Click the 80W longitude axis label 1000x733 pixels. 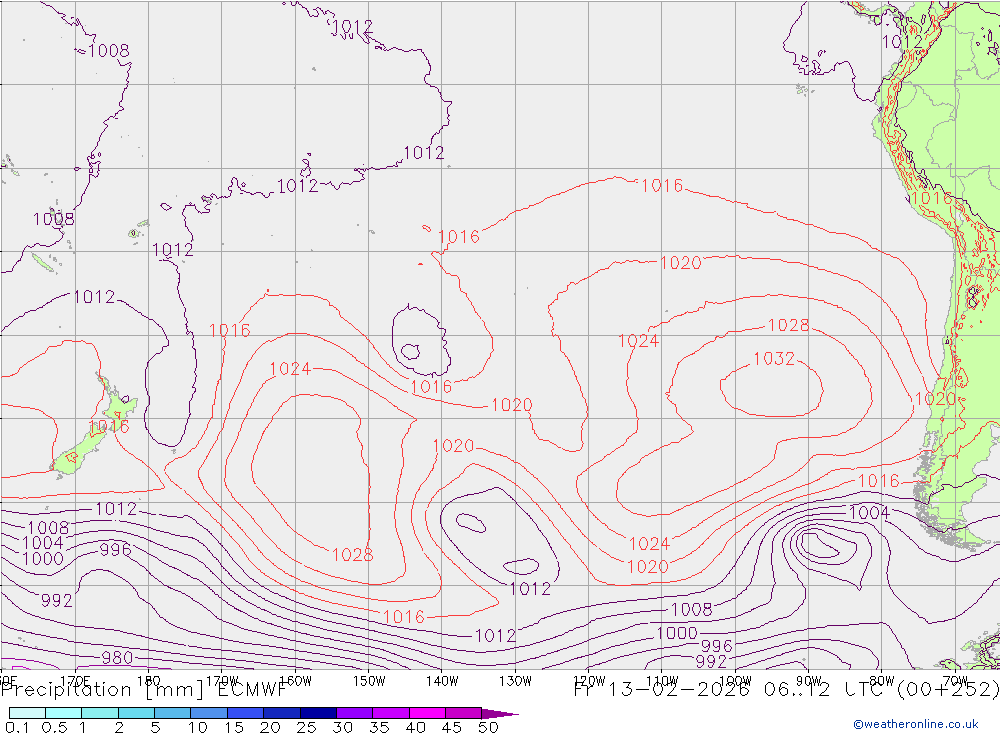tap(882, 681)
